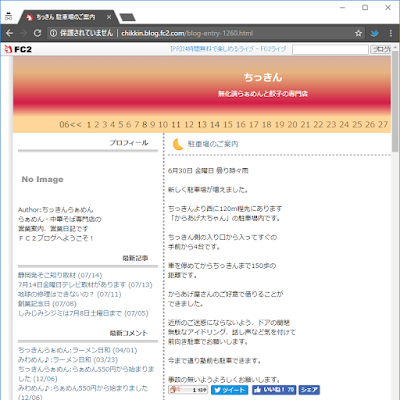Click the crescent moon icon beside the entry title
The image size is (400, 400).
click(178, 144)
